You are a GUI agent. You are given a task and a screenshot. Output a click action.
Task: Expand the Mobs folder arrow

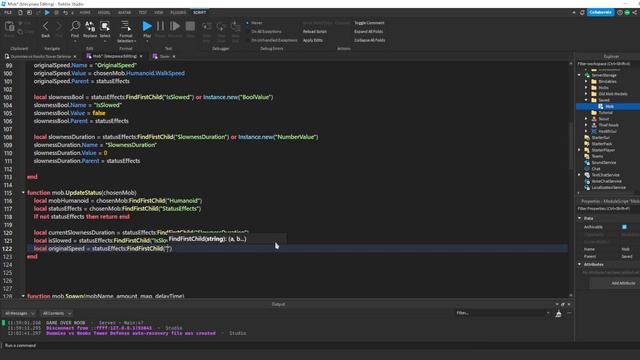pyautogui.click(x=587, y=87)
